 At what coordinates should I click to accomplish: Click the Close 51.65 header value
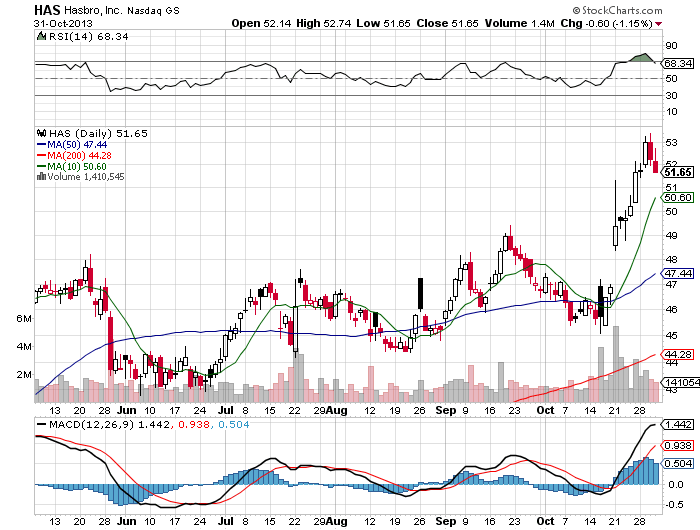pyautogui.click(x=447, y=23)
